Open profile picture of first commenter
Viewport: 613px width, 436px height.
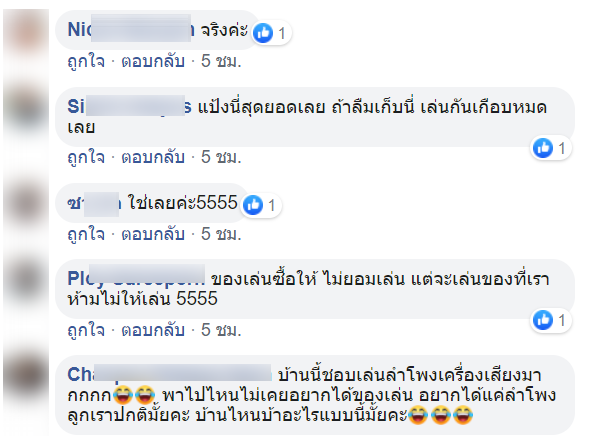point(26,31)
